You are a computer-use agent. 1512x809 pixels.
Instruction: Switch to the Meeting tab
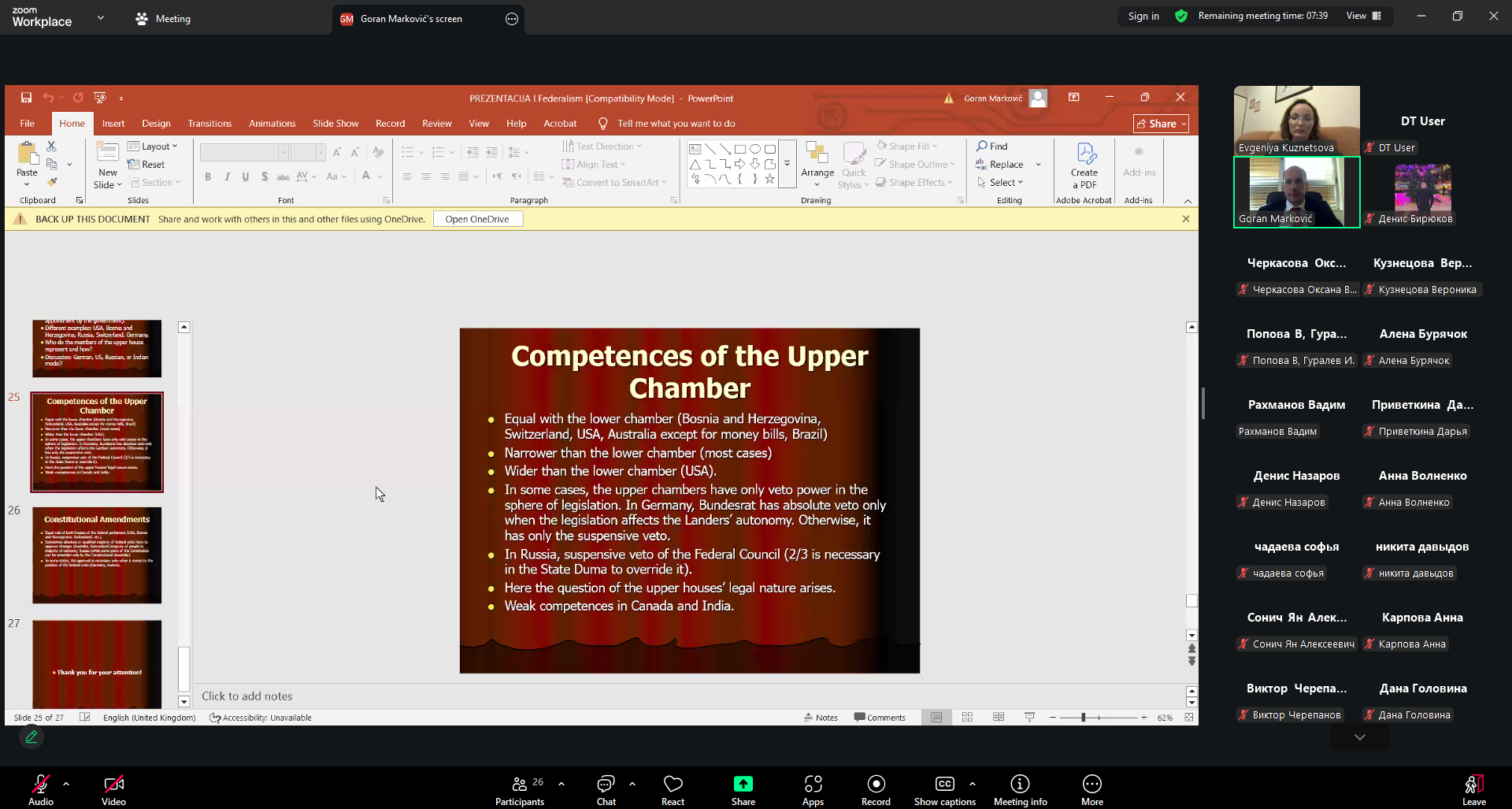tap(164, 19)
